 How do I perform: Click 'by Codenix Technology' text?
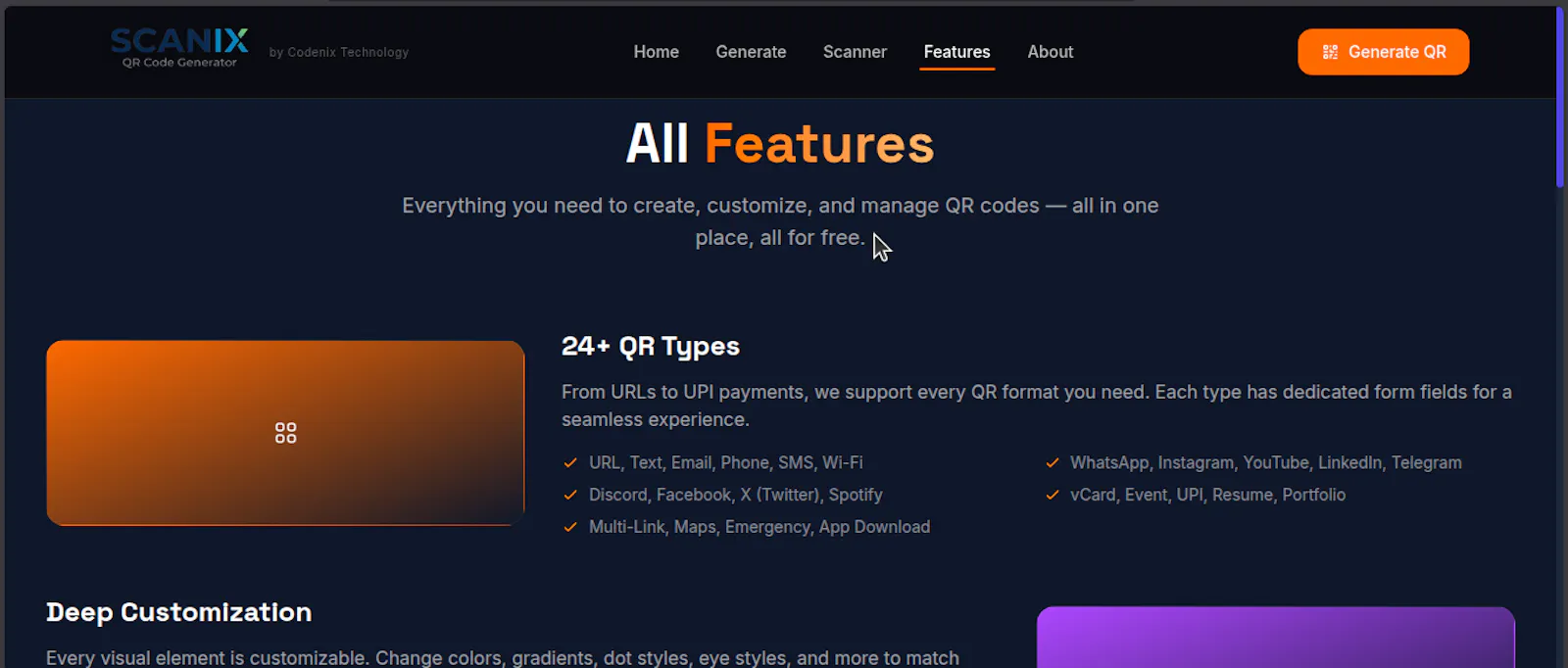tap(339, 52)
